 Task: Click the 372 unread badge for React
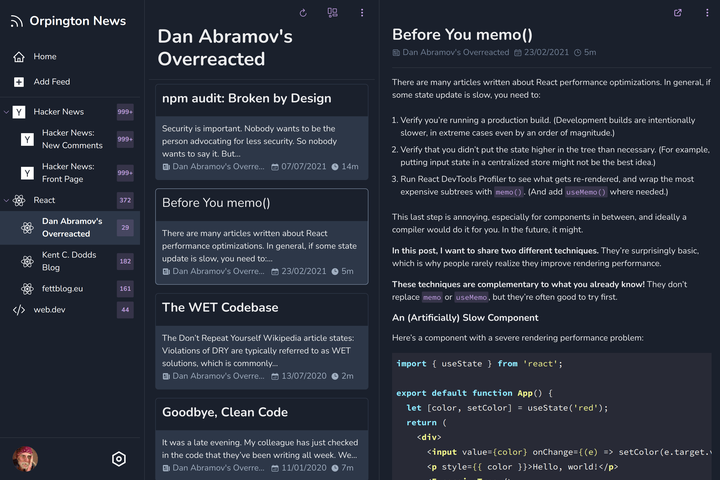(125, 200)
